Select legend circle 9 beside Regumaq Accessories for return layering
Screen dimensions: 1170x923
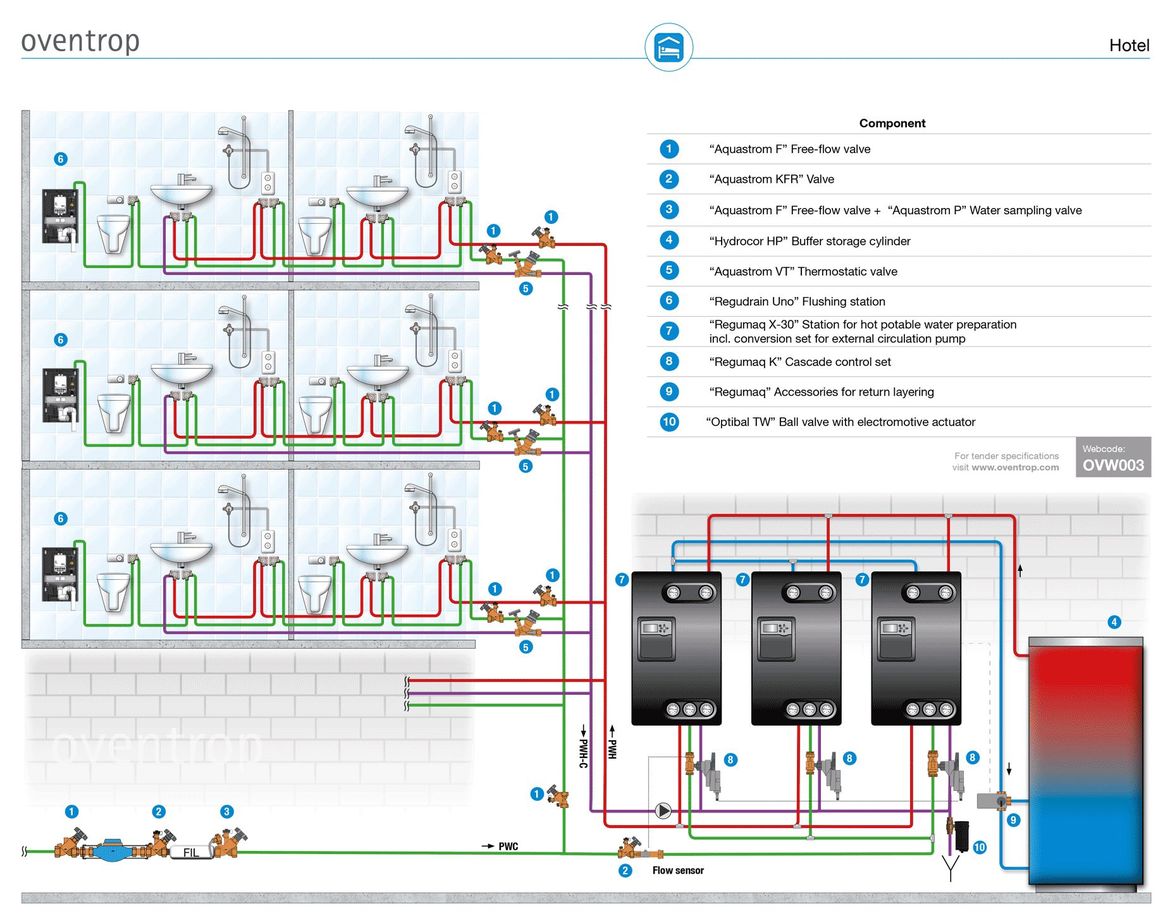pyautogui.click(x=669, y=391)
